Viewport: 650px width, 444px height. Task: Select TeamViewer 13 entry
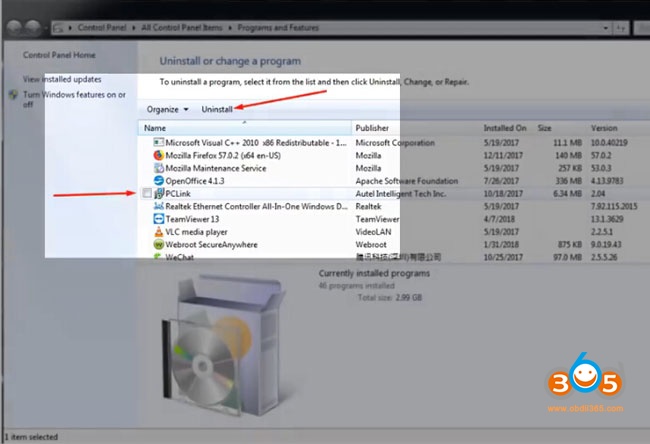192,219
